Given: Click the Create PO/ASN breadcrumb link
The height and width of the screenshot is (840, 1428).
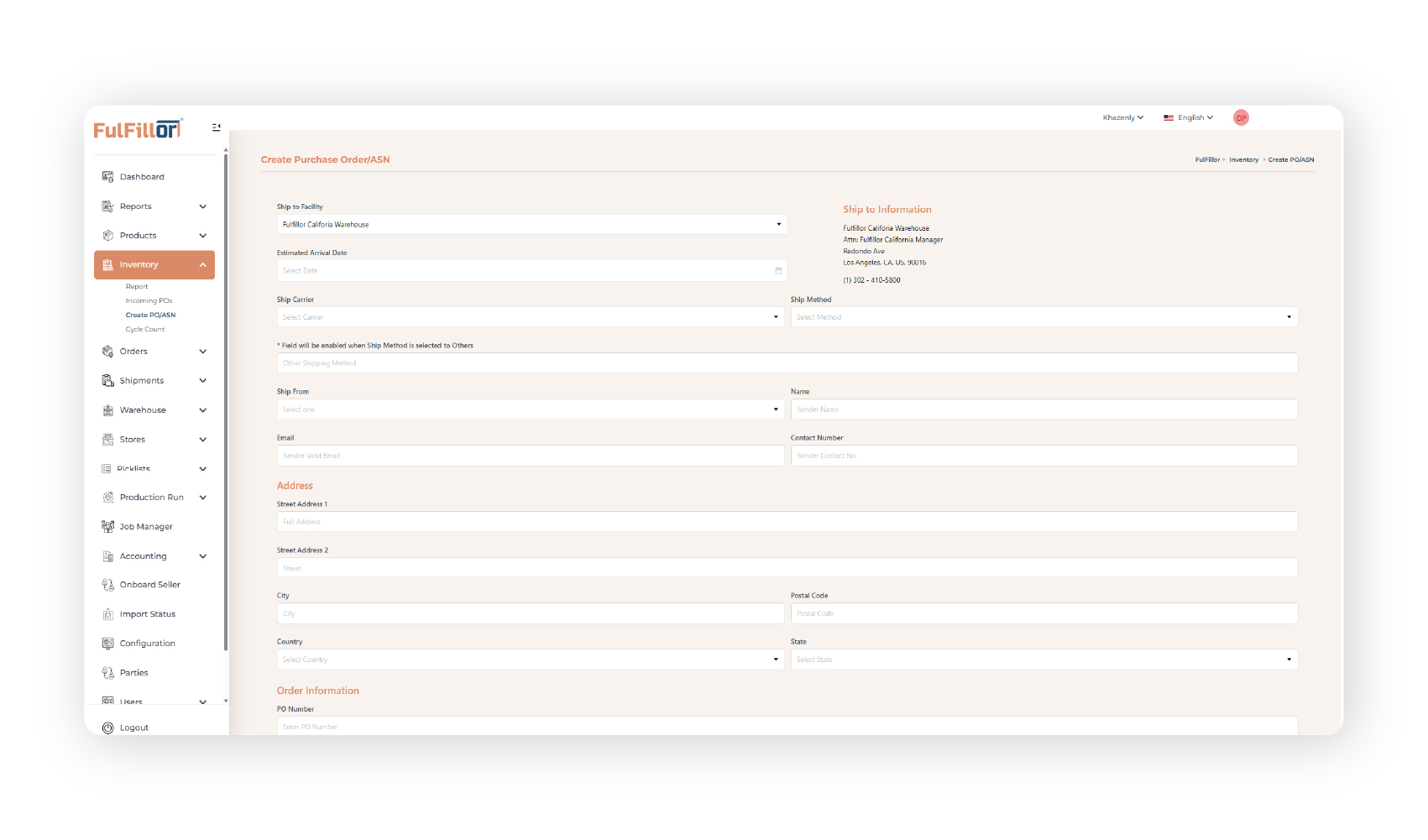Looking at the screenshot, I should (1291, 159).
